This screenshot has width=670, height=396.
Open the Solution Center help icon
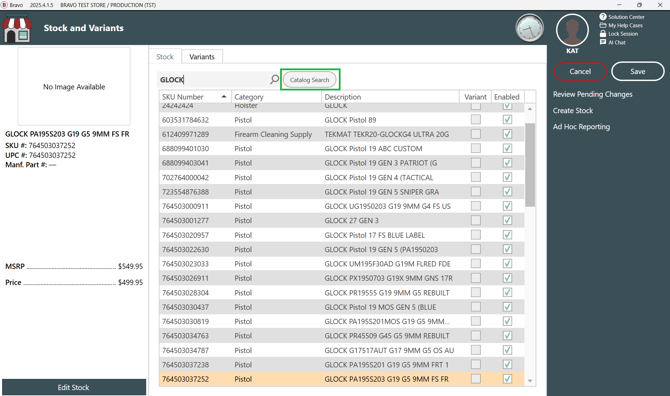pyautogui.click(x=603, y=17)
